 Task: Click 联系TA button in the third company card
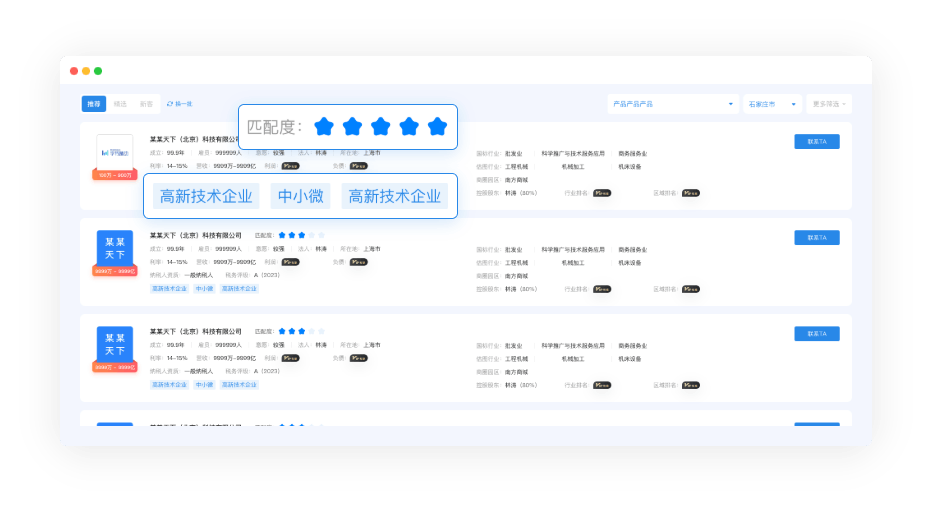[x=817, y=333]
